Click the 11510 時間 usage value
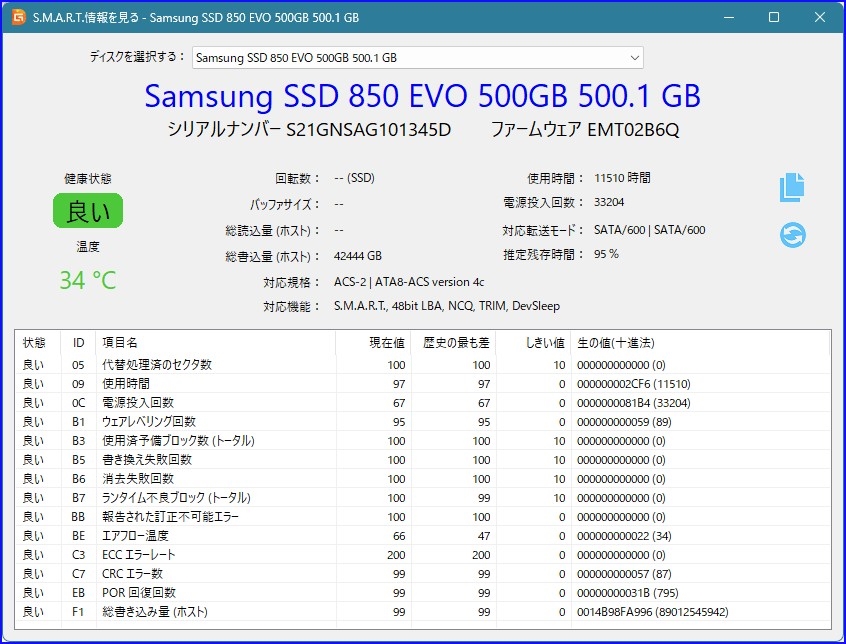Screen dimensions: 846x644 622,178
